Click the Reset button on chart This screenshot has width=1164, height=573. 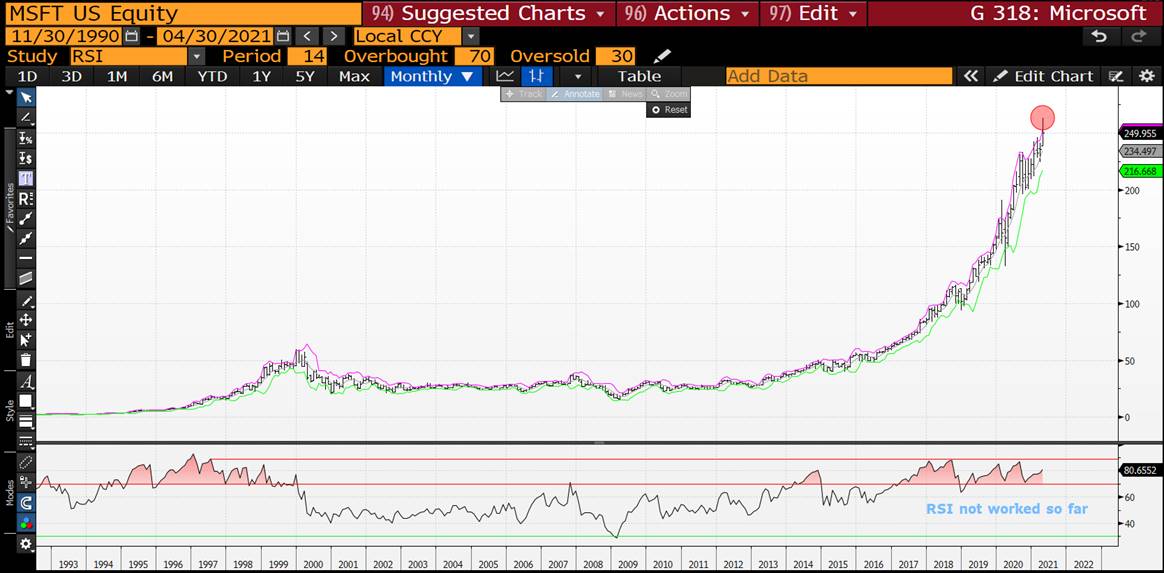click(669, 110)
